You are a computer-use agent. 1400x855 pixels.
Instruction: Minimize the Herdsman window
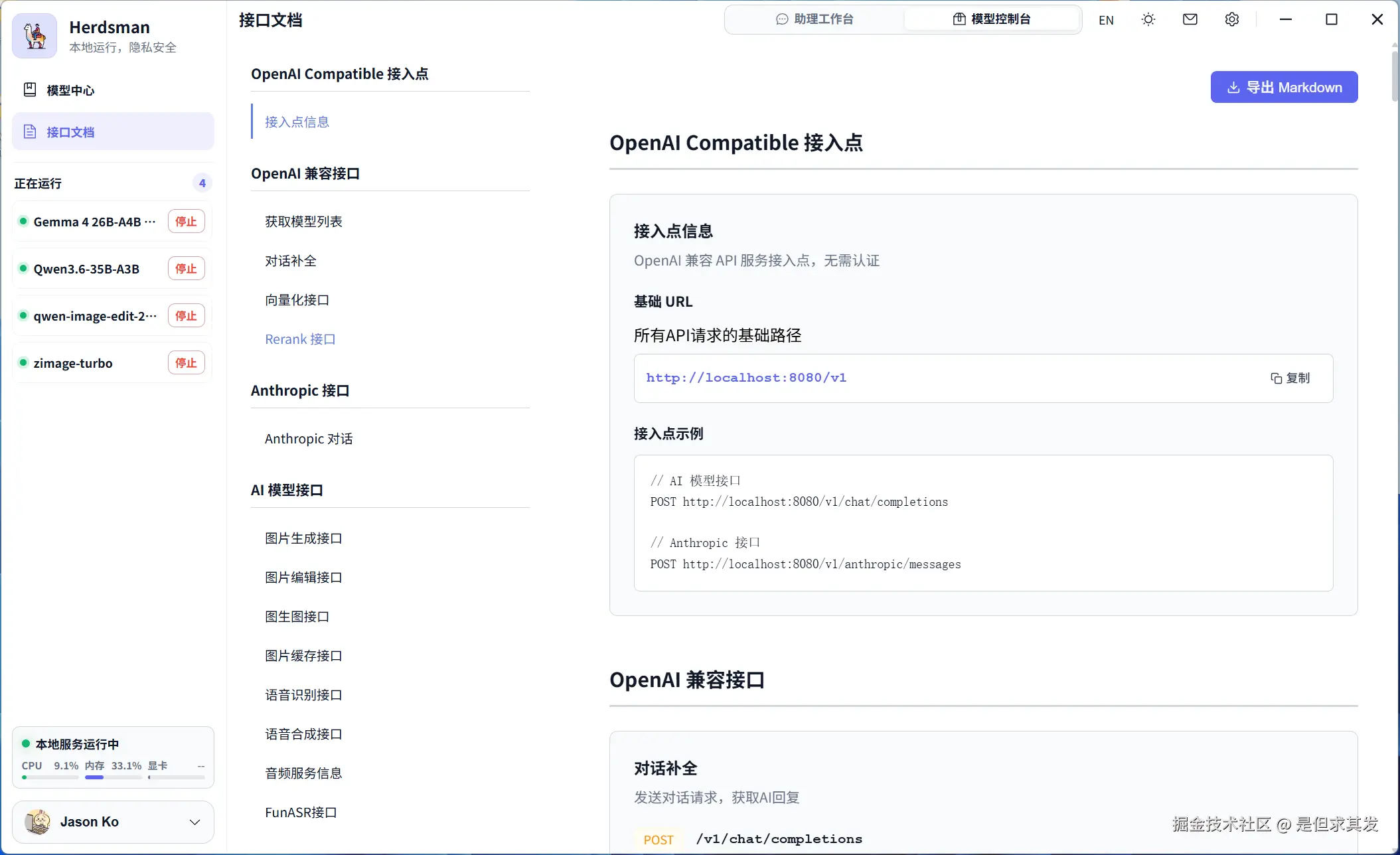tap(1286, 19)
